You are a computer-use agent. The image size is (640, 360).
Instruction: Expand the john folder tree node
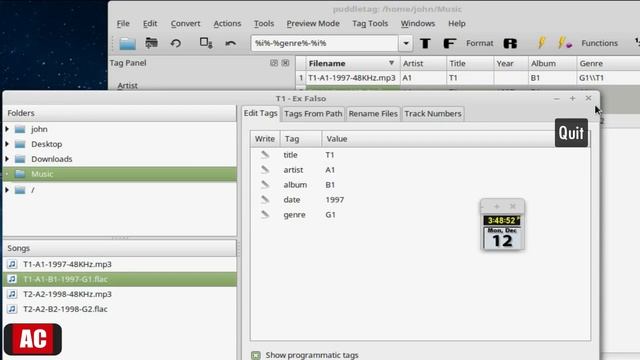pyautogui.click(x=7, y=129)
